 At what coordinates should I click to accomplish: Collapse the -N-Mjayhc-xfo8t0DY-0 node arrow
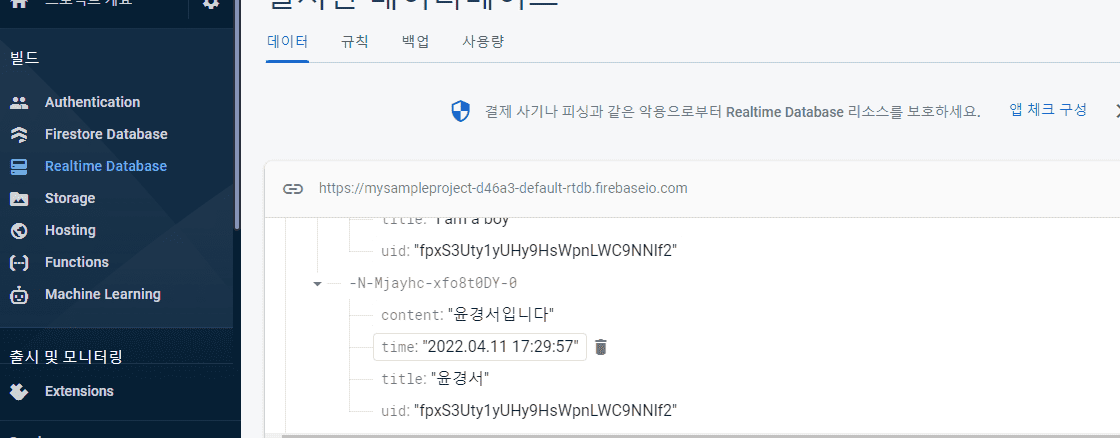click(317, 284)
